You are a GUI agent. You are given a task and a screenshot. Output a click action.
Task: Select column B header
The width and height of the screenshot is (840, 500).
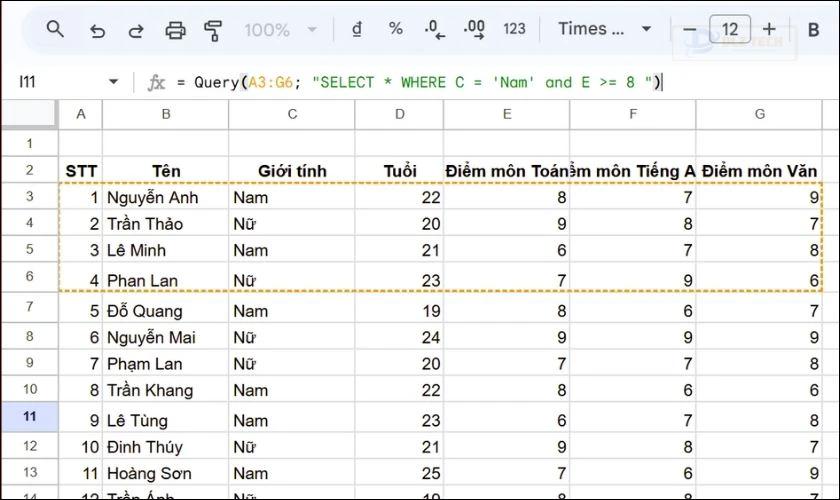tap(166, 114)
